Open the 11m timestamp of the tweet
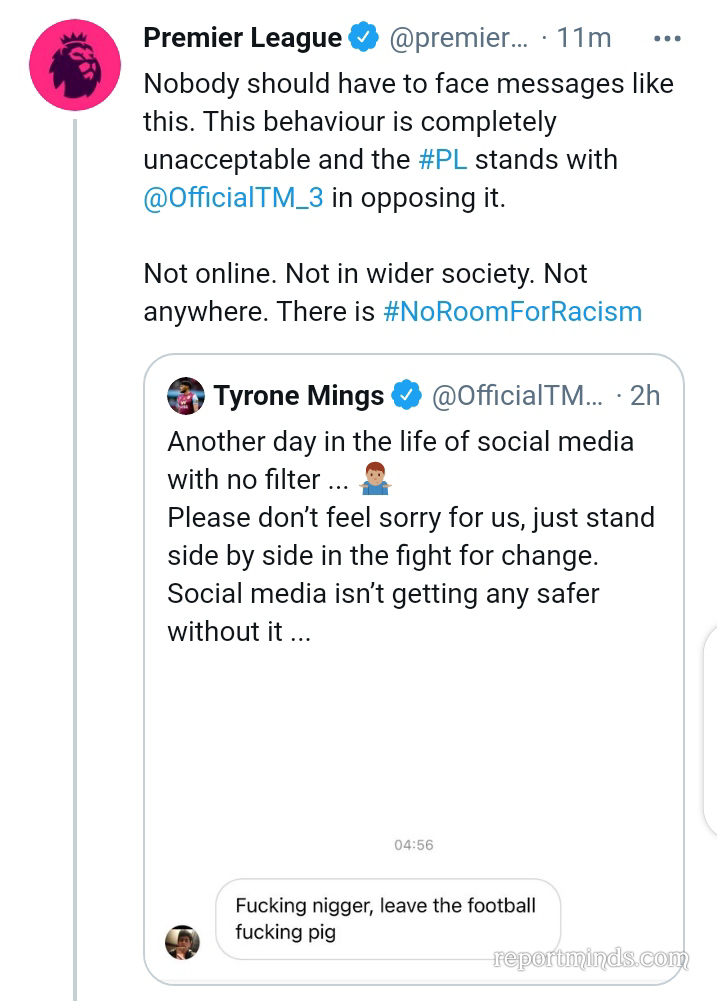Image resolution: width=717 pixels, height=1001 pixels. (x=583, y=39)
